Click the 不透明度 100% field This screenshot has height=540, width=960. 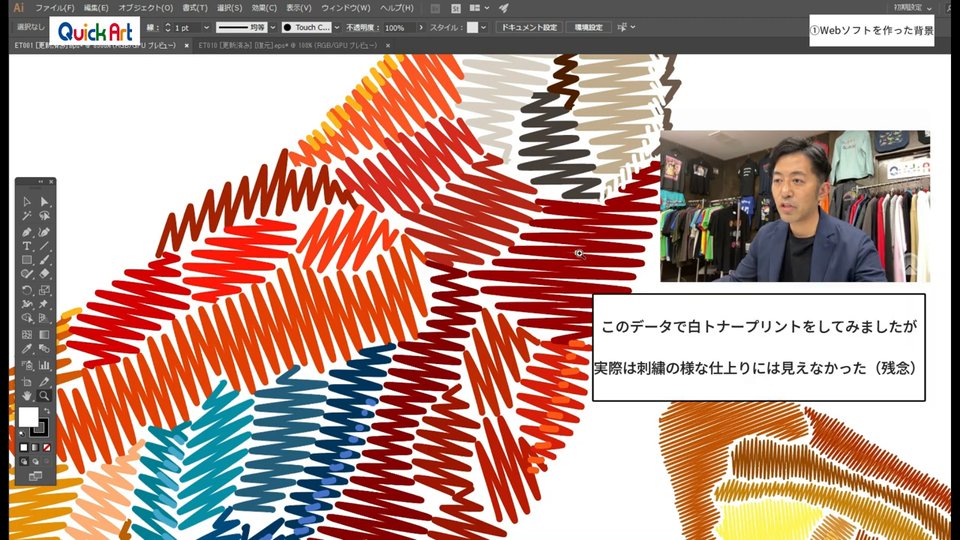point(399,28)
